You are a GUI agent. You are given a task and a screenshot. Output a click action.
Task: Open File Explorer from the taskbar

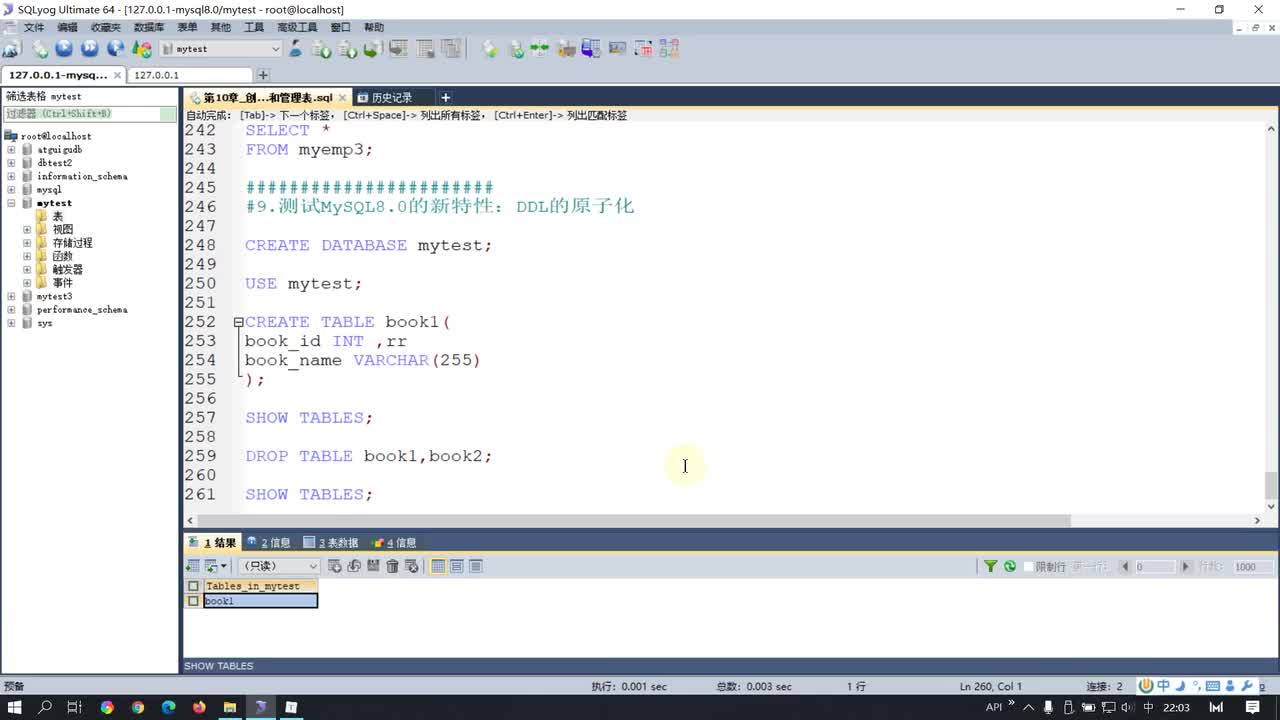pos(230,707)
